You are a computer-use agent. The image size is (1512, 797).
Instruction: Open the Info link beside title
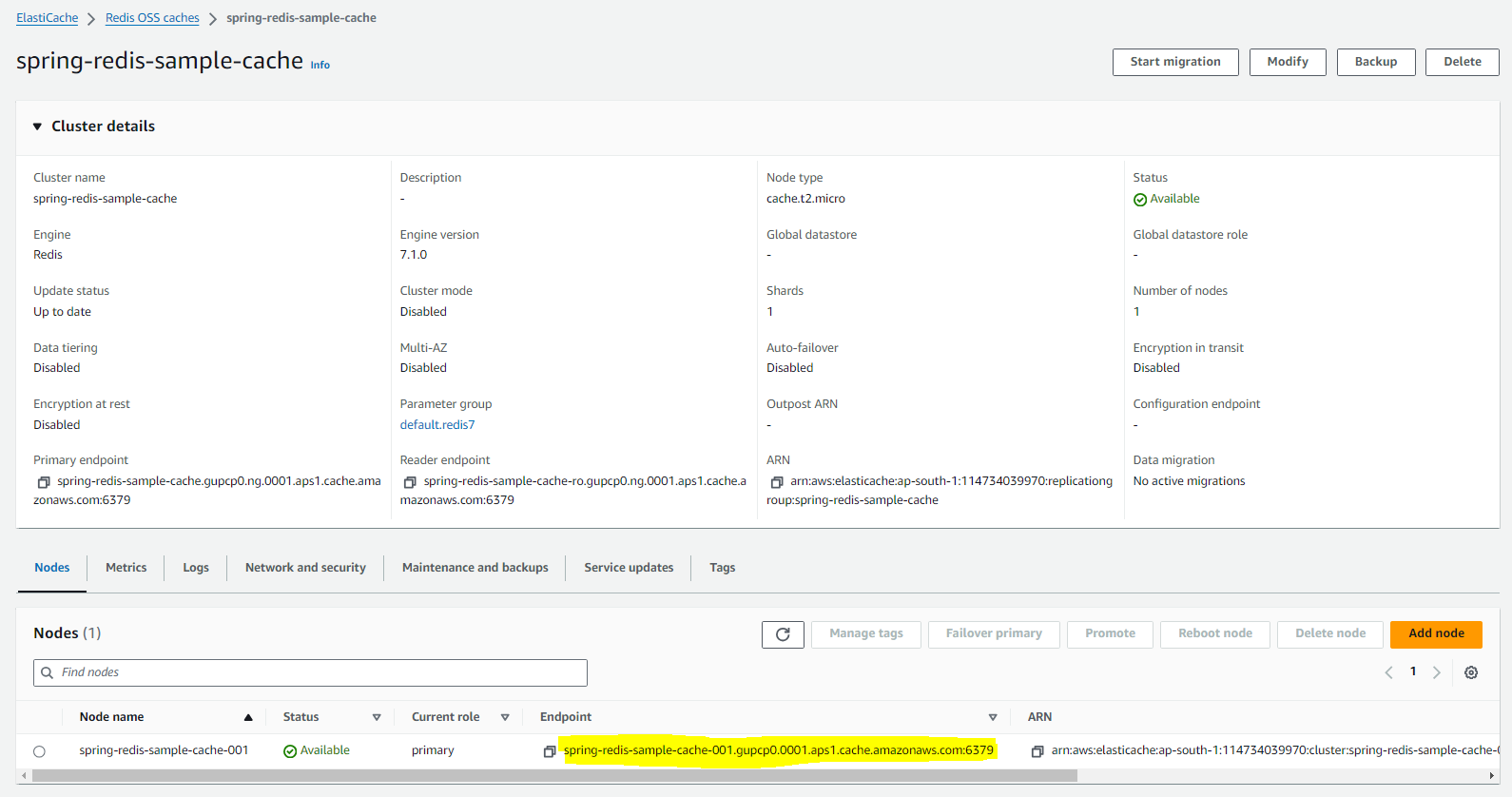click(320, 65)
